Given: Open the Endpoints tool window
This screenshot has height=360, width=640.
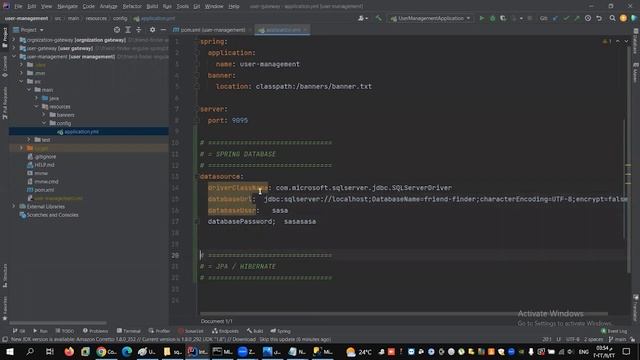Looking at the screenshot, I should click(225, 331).
